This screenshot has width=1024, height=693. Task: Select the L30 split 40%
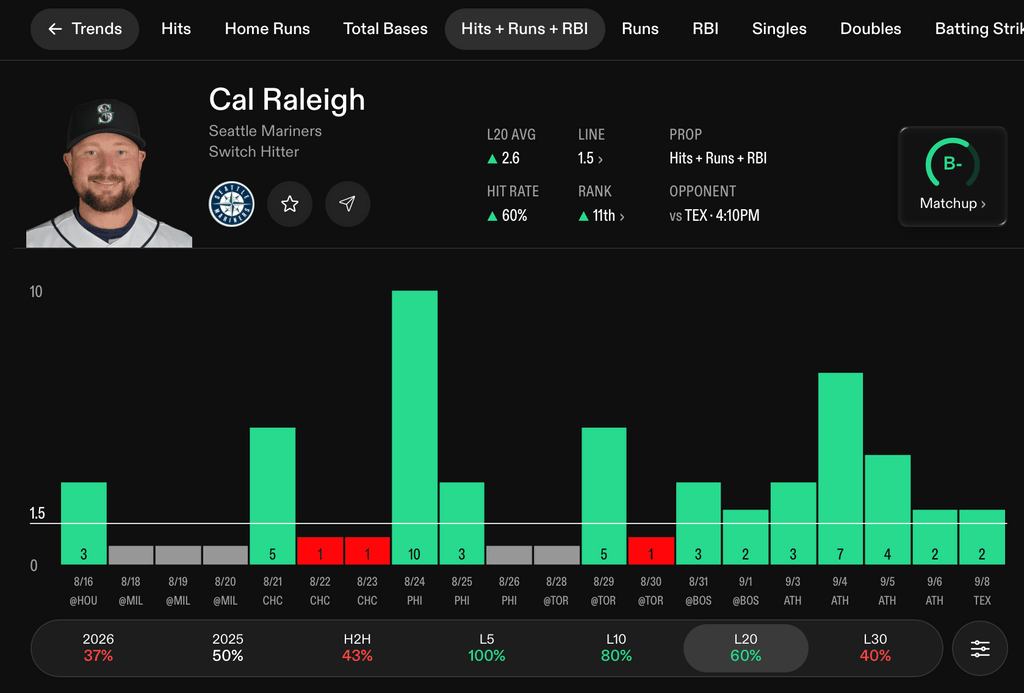click(875, 647)
